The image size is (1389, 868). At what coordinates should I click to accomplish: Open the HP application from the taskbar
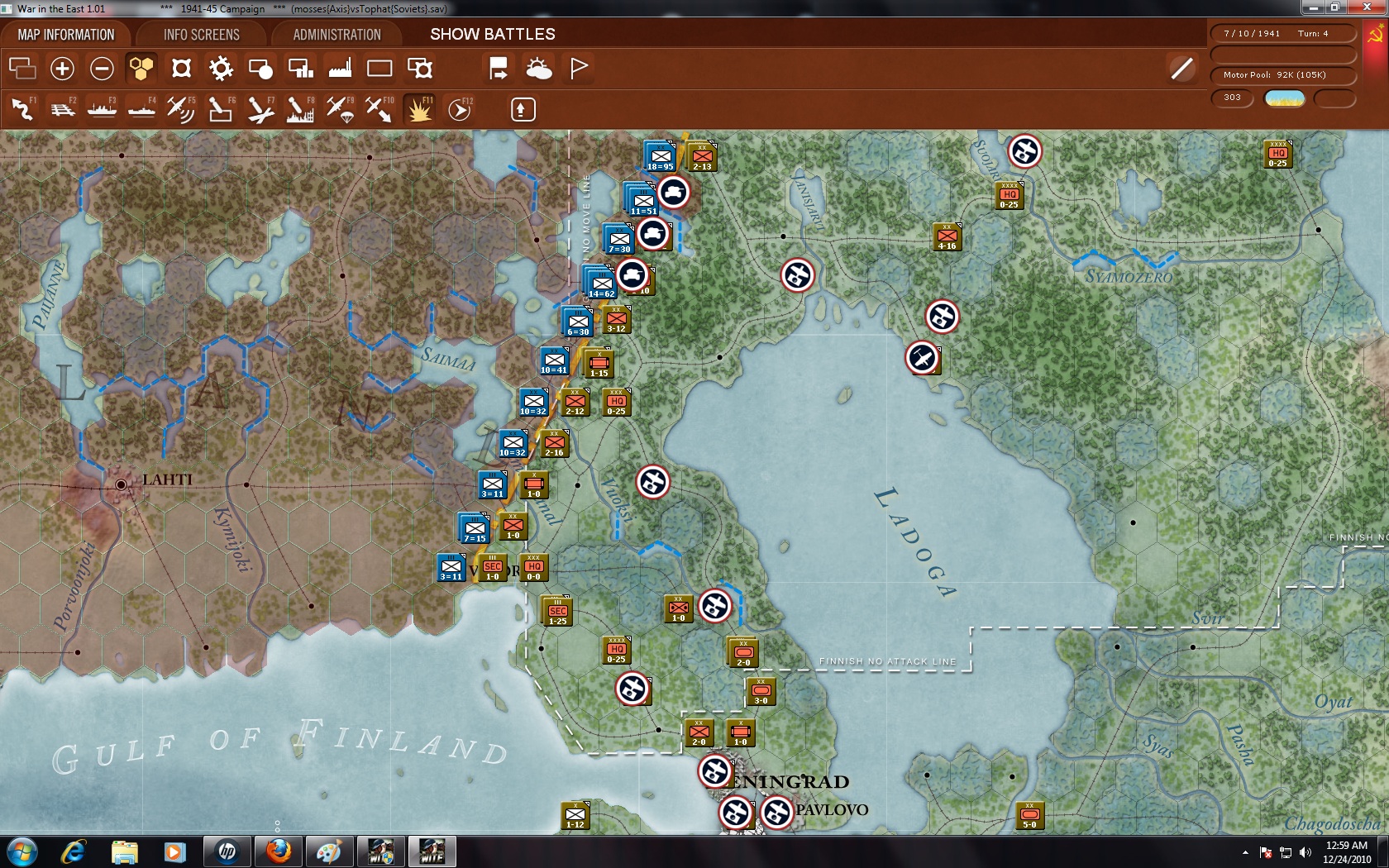click(227, 851)
